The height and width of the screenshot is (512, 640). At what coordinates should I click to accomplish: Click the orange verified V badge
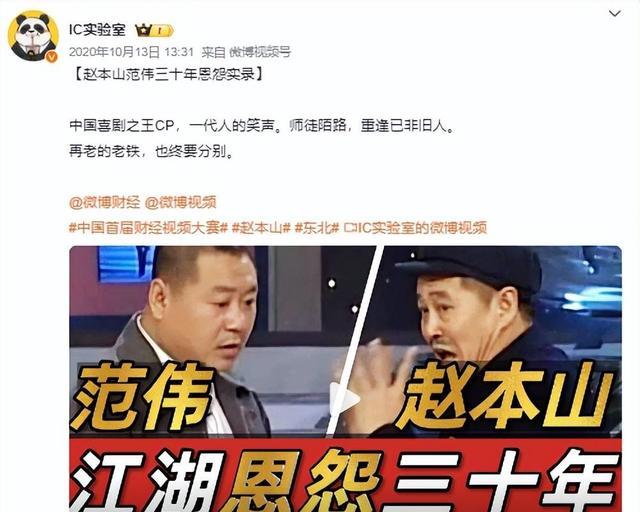[x=52, y=57]
